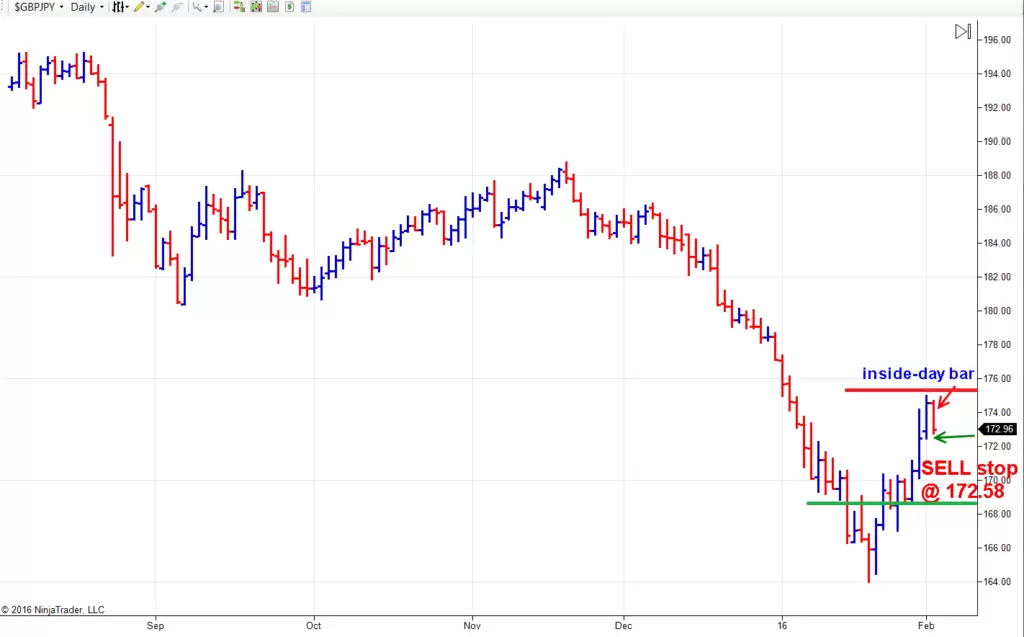
Task: Click the 194.00 price axis label
Action: pos(997,74)
